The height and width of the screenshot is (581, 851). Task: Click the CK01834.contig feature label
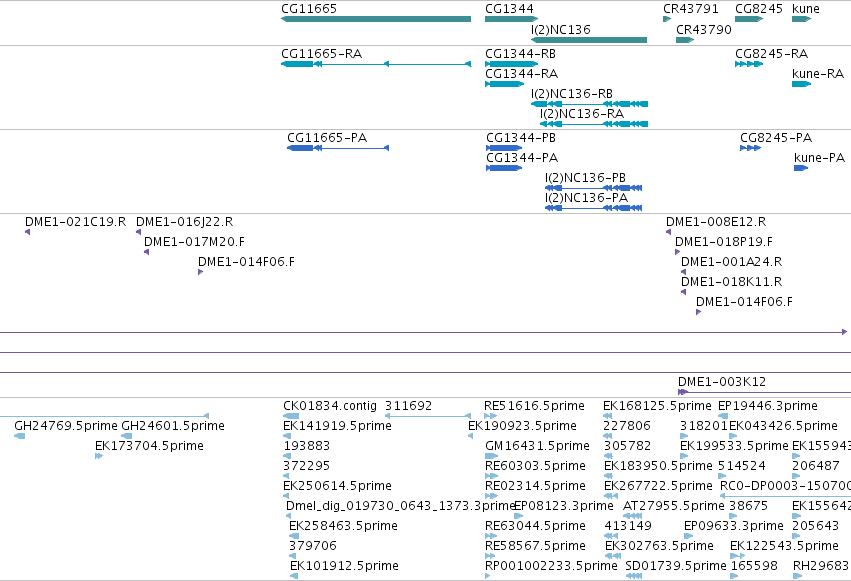pyautogui.click(x=329, y=406)
